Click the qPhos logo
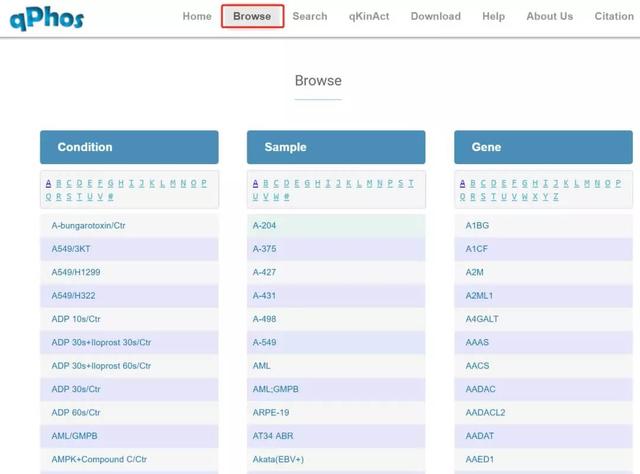This screenshot has height=474, width=640. coord(47,17)
